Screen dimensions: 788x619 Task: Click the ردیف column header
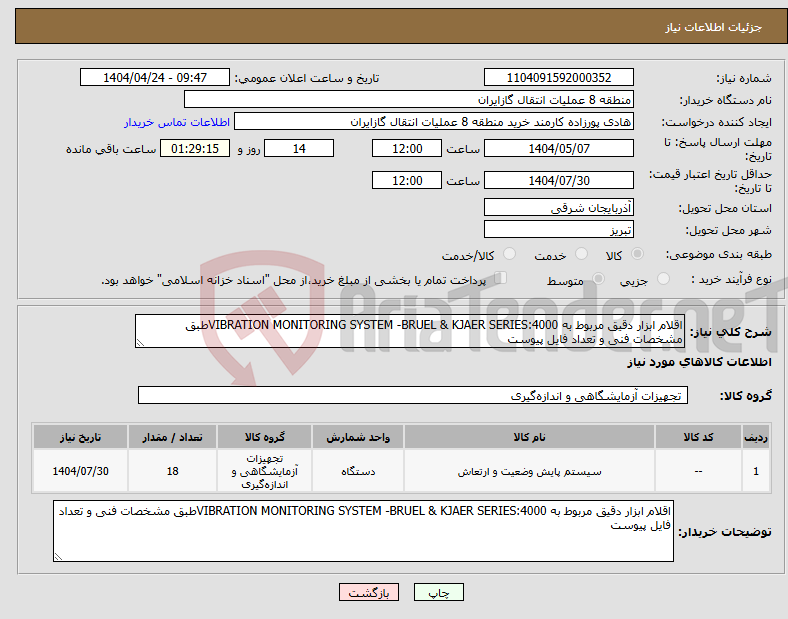click(755, 437)
